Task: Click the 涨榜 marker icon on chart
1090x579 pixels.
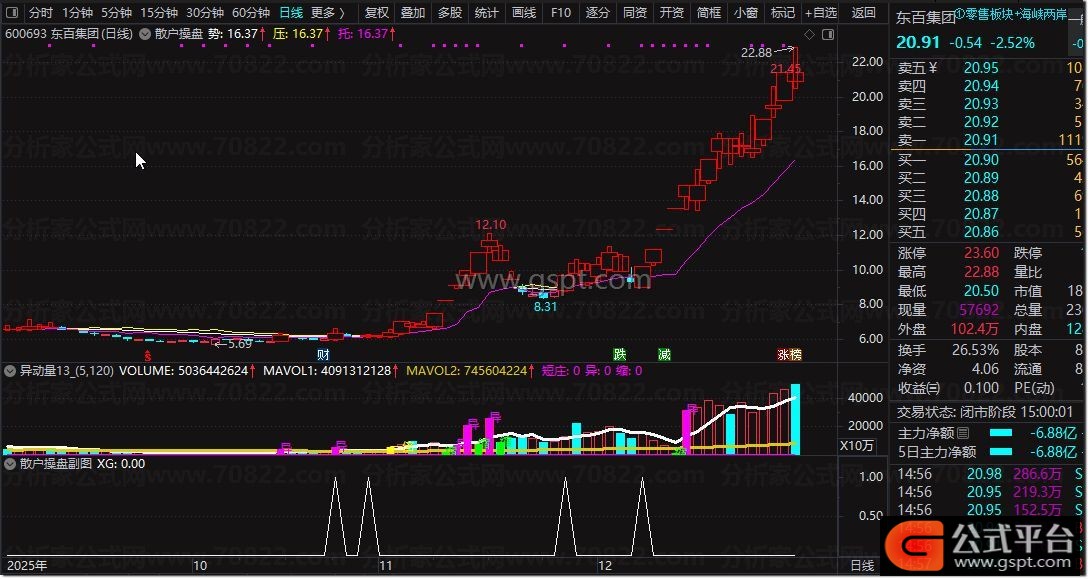Action: click(x=790, y=355)
